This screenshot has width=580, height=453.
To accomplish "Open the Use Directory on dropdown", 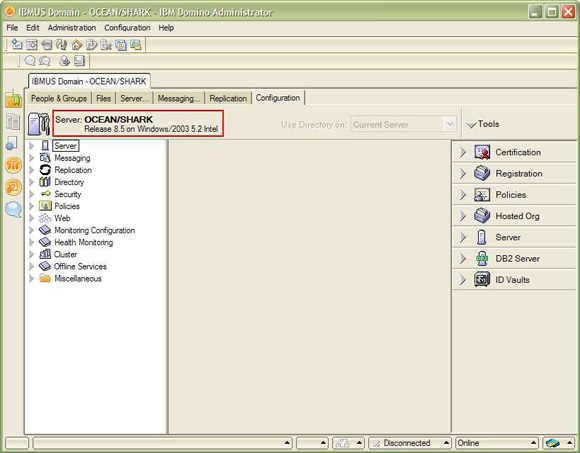I will pos(449,124).
